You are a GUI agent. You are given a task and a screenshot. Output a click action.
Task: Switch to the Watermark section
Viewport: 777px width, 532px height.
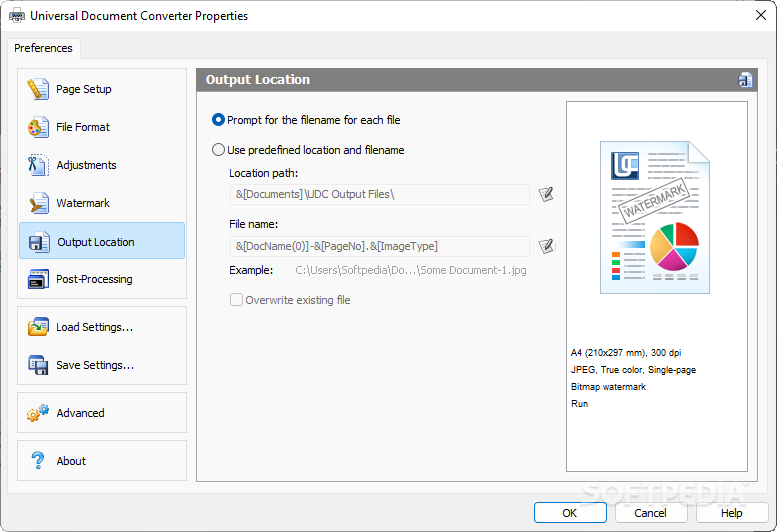[x=102, y=203]
